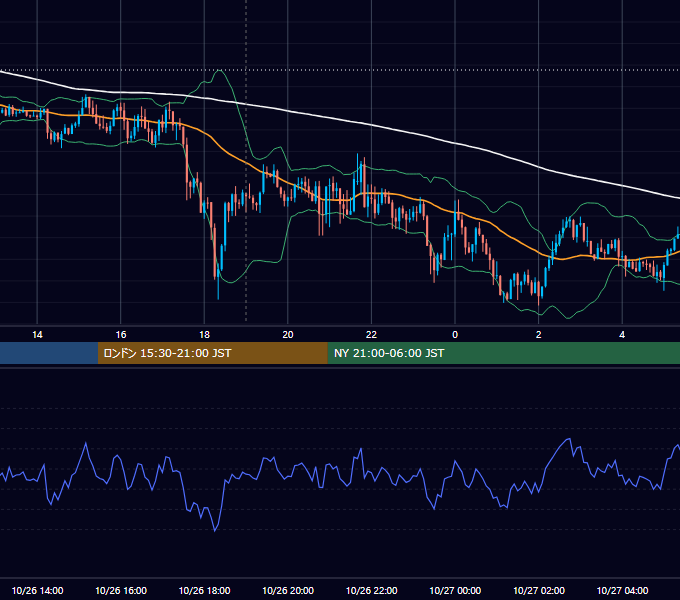Click the 10/26 22:00 date label
Screen dimensions: 680x600
coord(371,590)
